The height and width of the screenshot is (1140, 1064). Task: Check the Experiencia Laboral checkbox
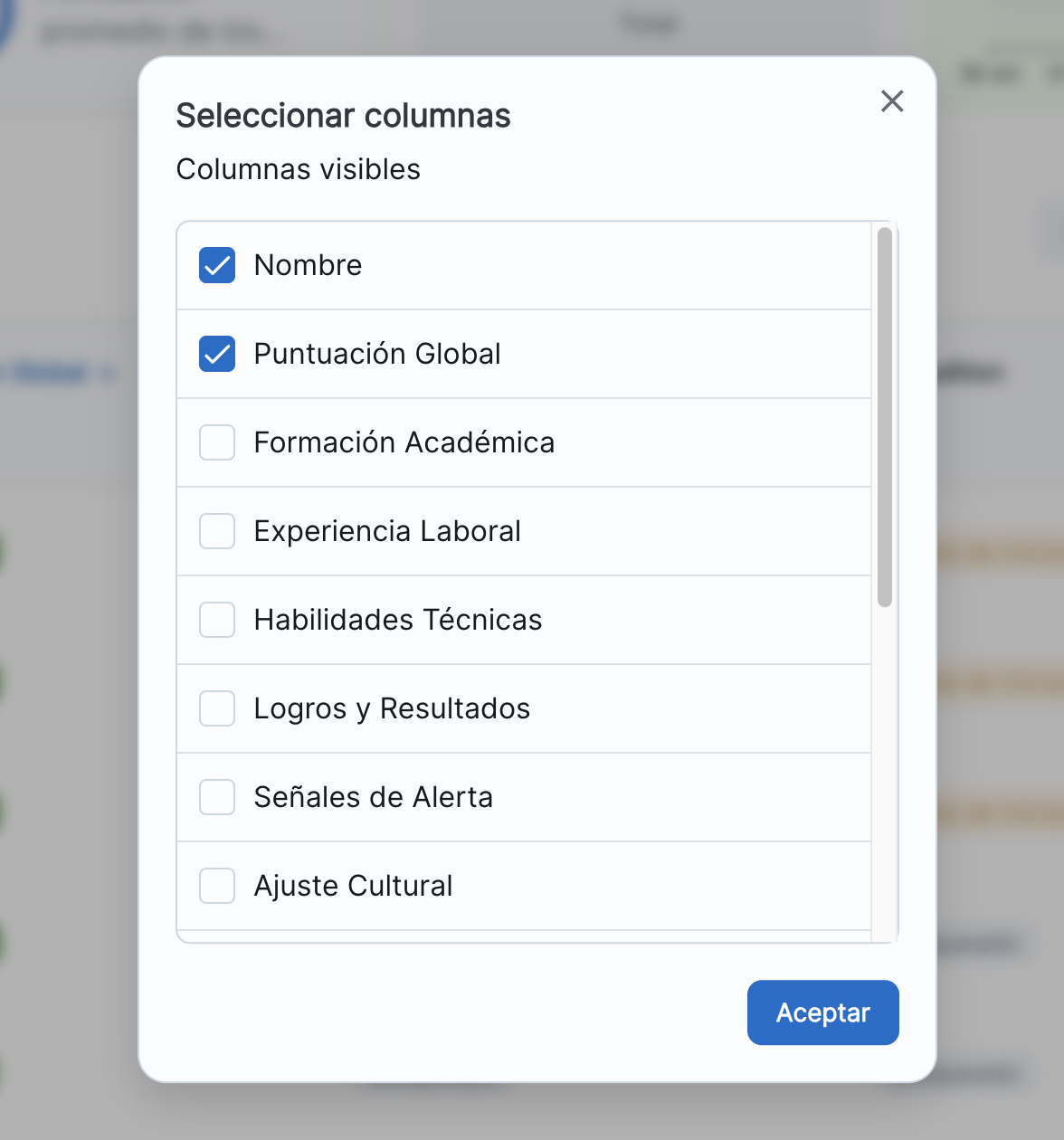[217, 531]
